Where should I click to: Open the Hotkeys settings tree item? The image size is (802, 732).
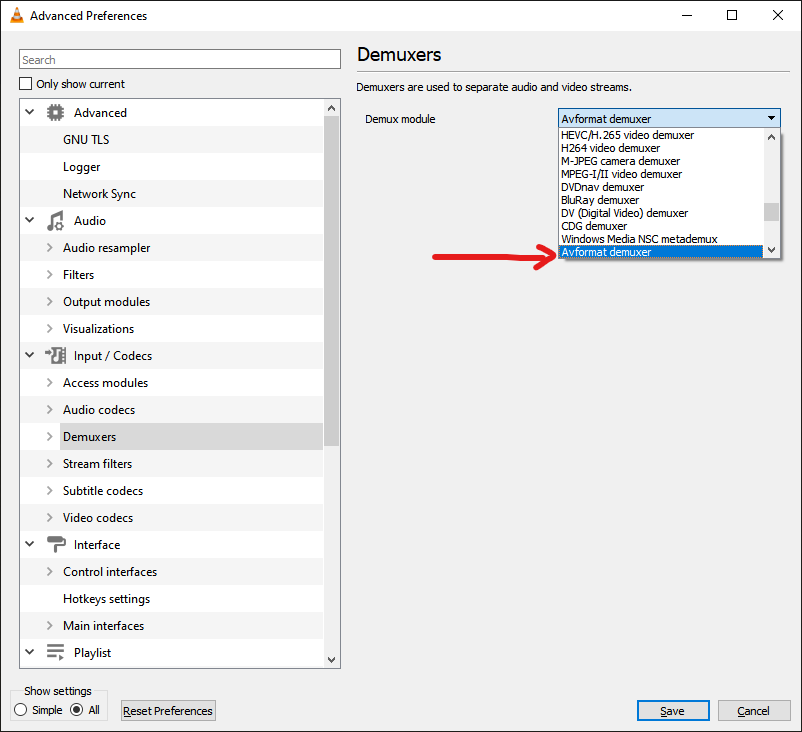point(106,599)
